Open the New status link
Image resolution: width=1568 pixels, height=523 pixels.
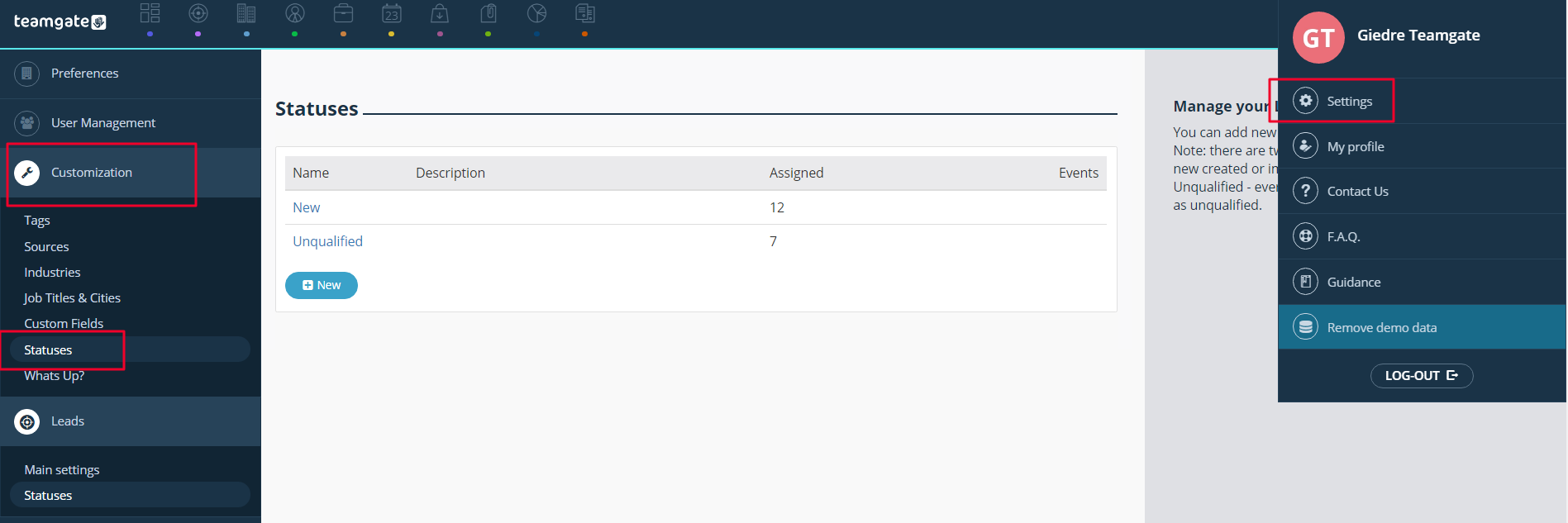pos(306,207)
